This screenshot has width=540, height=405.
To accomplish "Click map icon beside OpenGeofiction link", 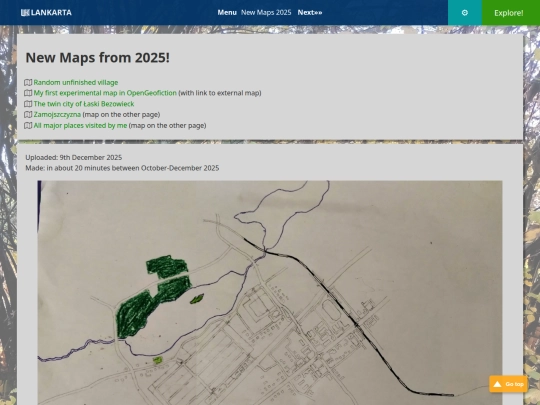I will 28,93.
